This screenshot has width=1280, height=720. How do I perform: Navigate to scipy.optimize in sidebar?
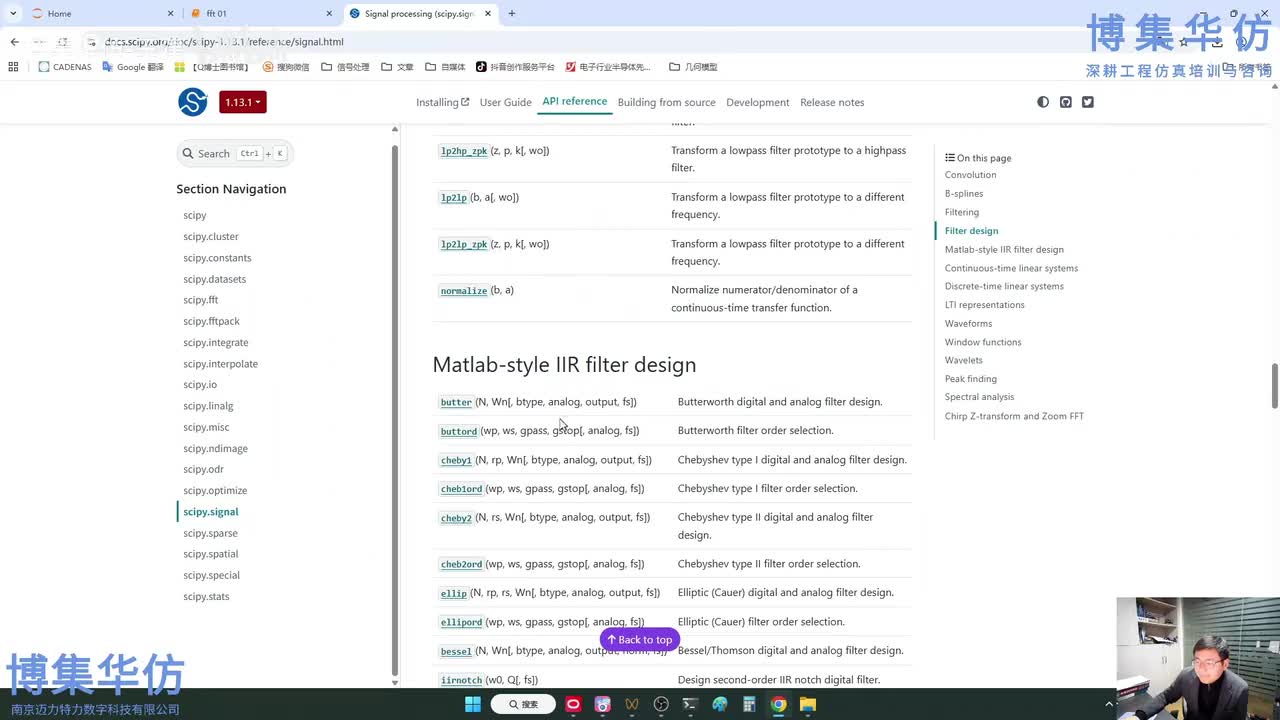[215, 490]
